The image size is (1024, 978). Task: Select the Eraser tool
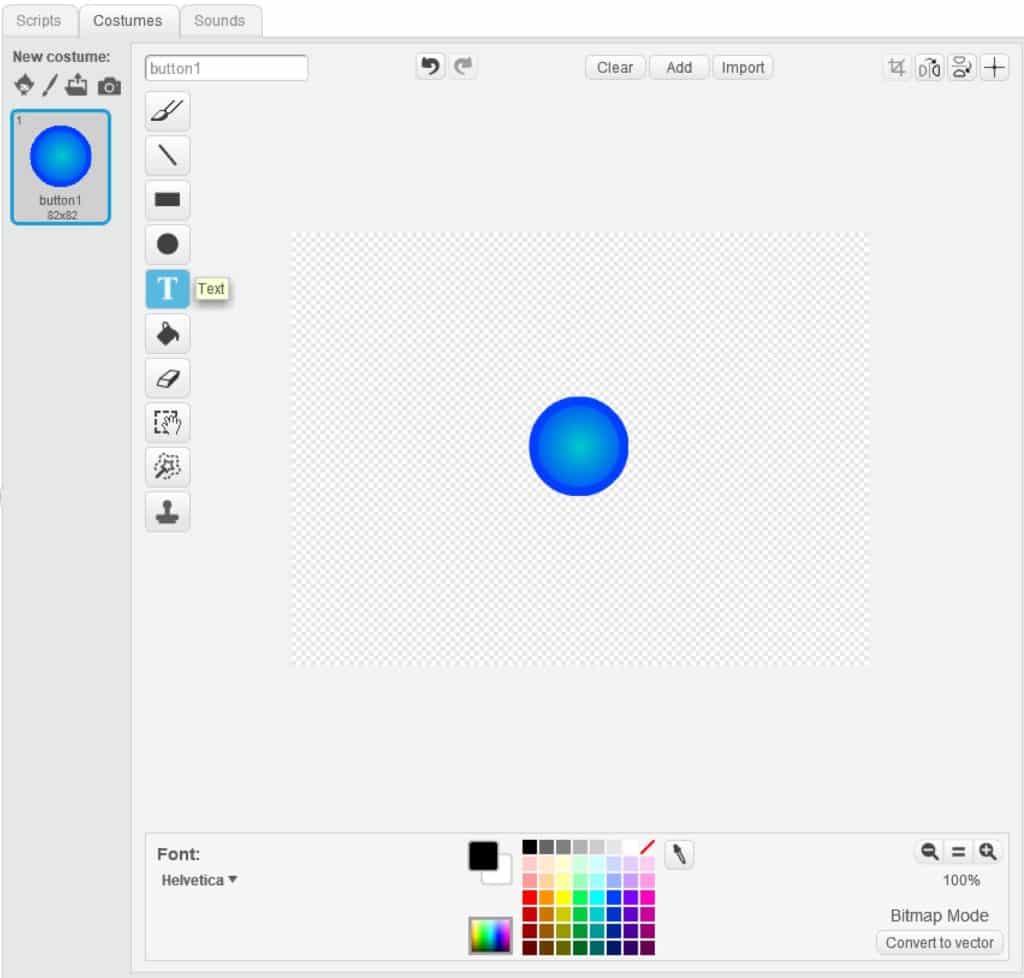tap(167, 378)
